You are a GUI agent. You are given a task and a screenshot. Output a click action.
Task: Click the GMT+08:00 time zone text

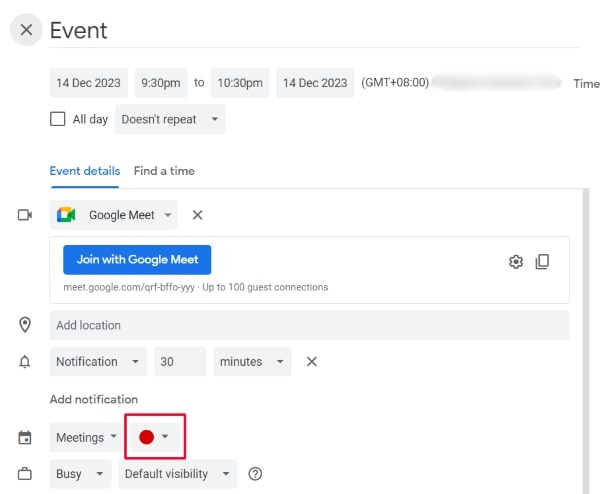coord(395,82)
